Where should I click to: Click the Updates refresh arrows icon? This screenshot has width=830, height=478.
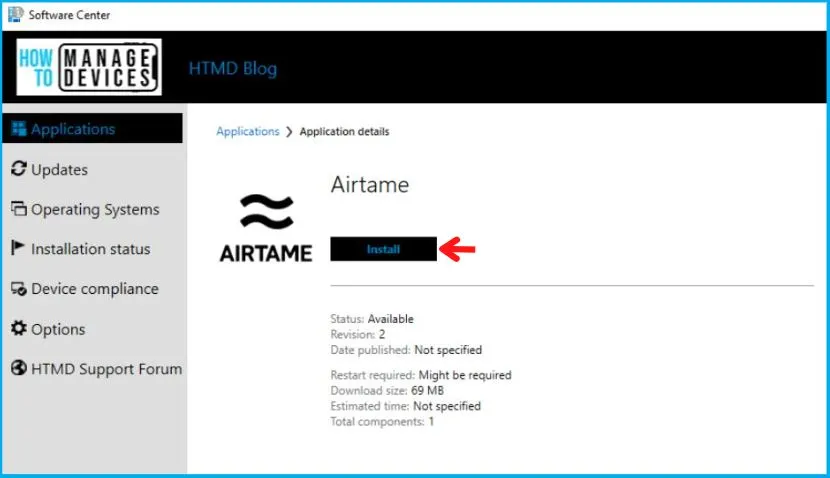[x=19, y=169]
